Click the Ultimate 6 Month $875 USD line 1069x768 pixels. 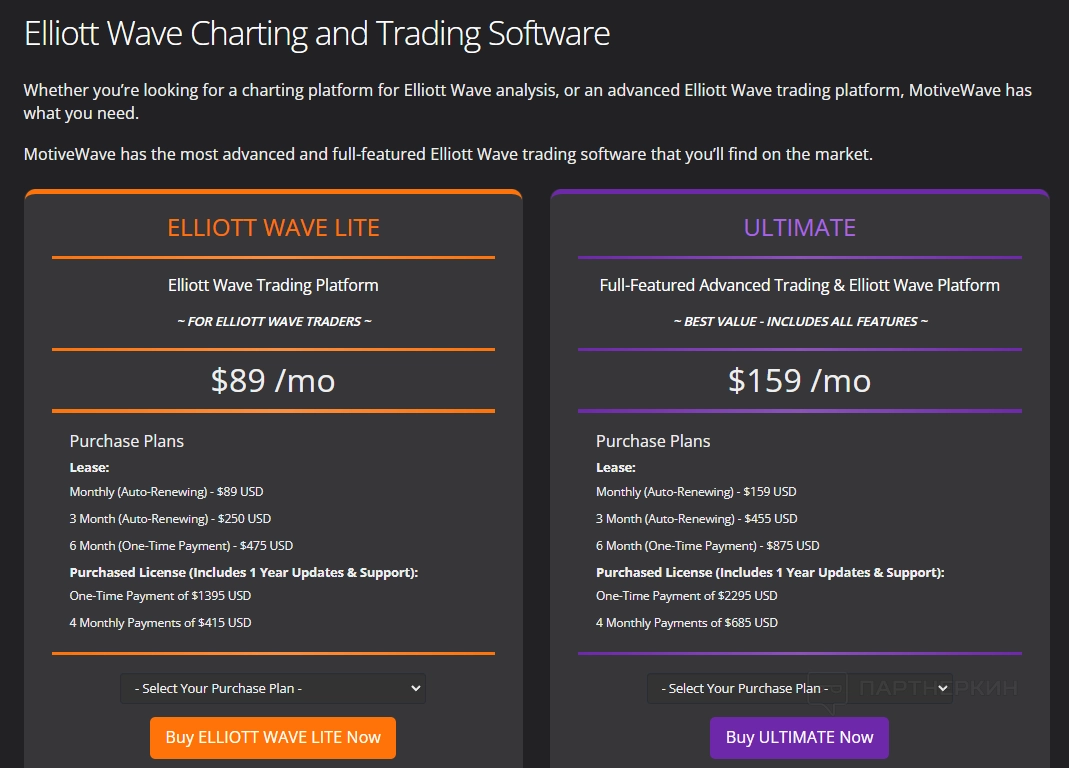coord(707,546)
